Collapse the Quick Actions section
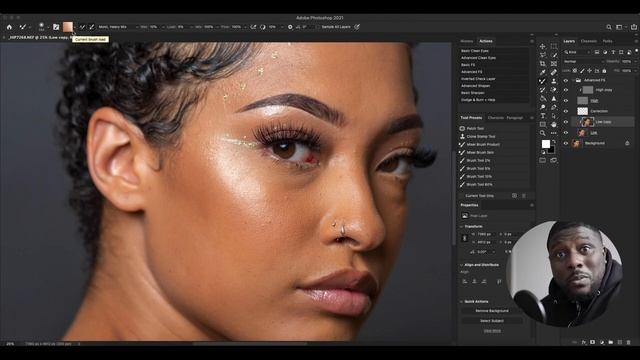 (x=462, y=302)
